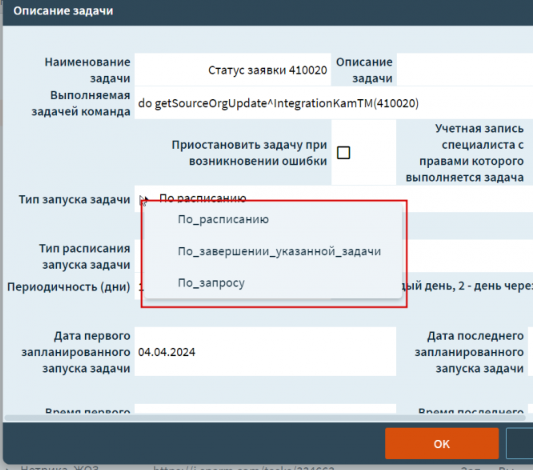This screenshot has height=470, width=533.
Task: Click the Тип расписания запуска задачи label
Action: (85, 257)
